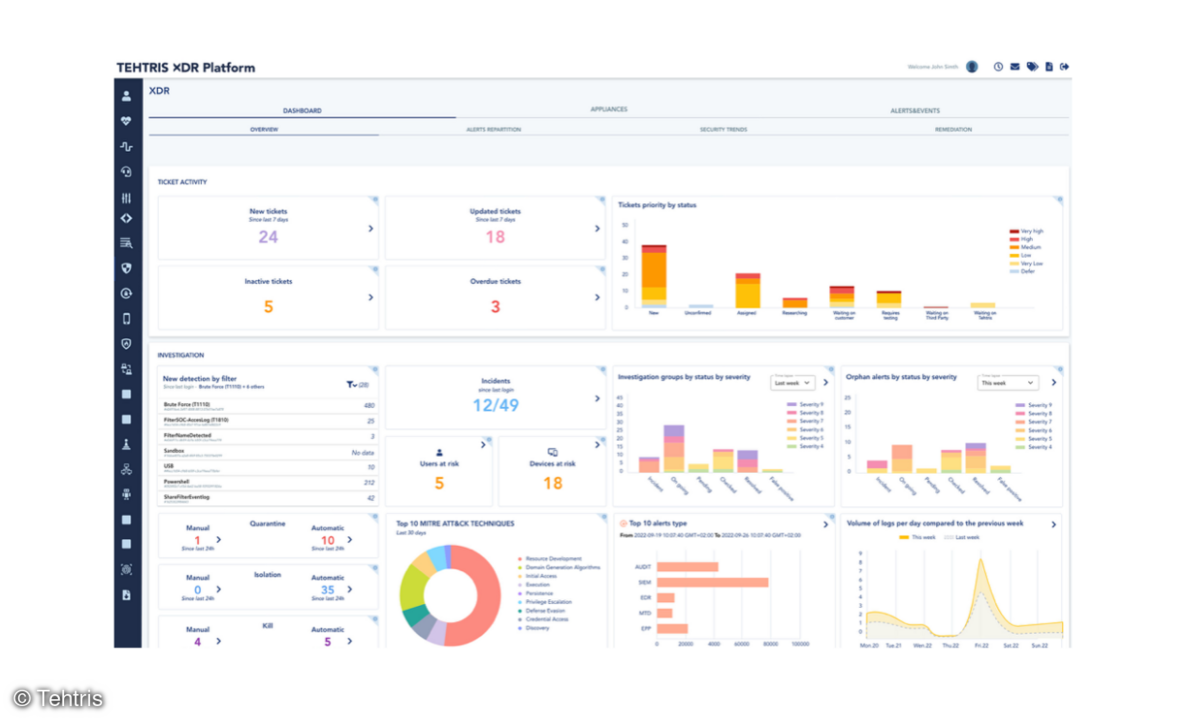Viewport: 1200px width, 720px height.
Task: Click the Devices at risk screens icon
Action: pos(553,452)
